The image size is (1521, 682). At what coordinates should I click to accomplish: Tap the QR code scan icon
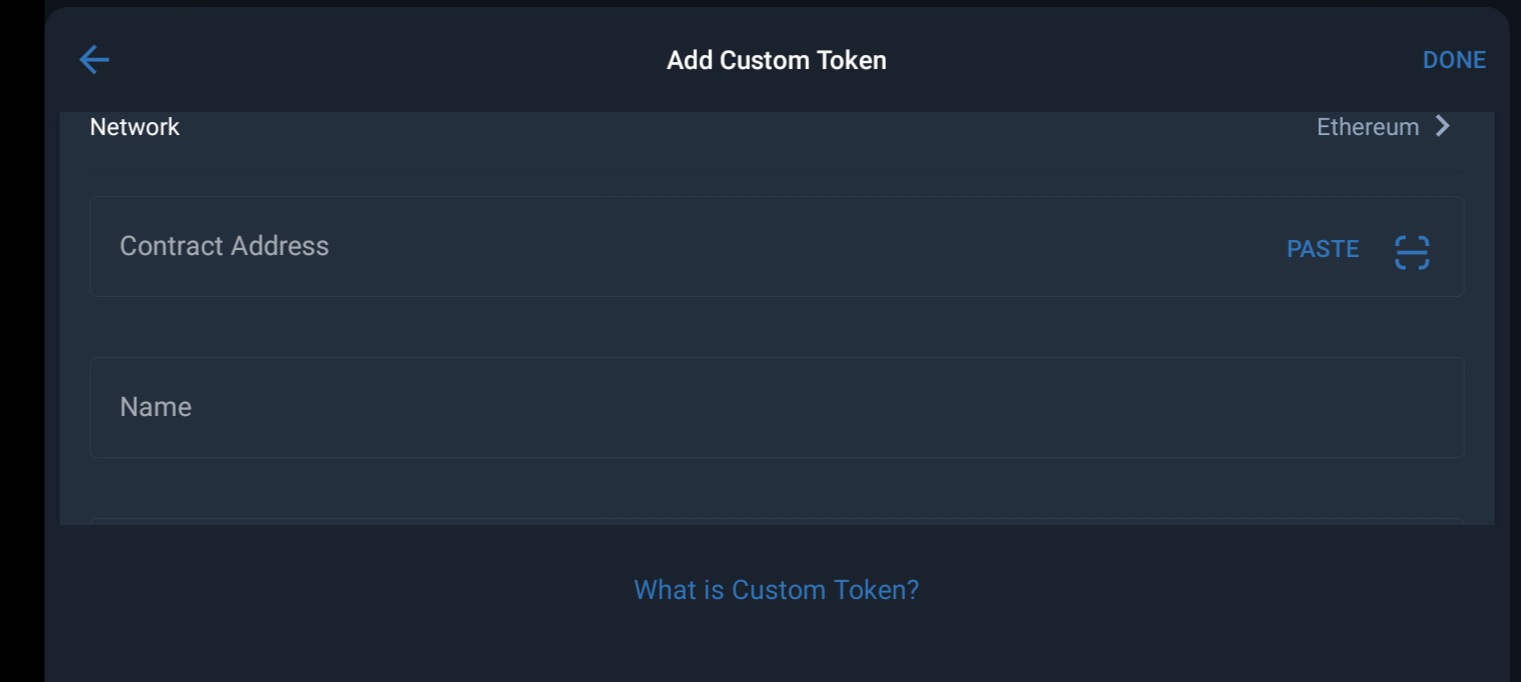[1411, 252]
